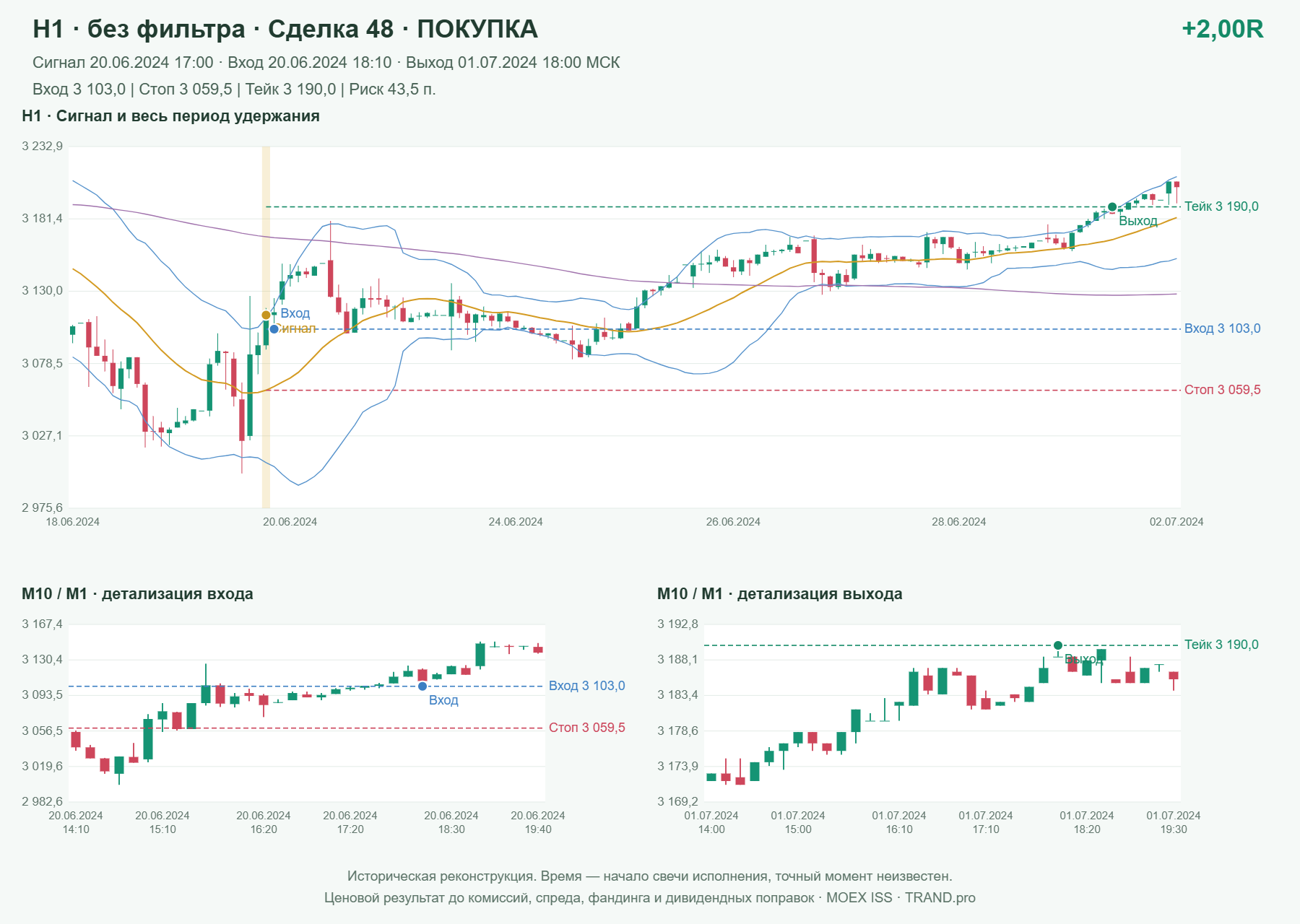Click the 3 192,8 price on exit detail axis

678,624
